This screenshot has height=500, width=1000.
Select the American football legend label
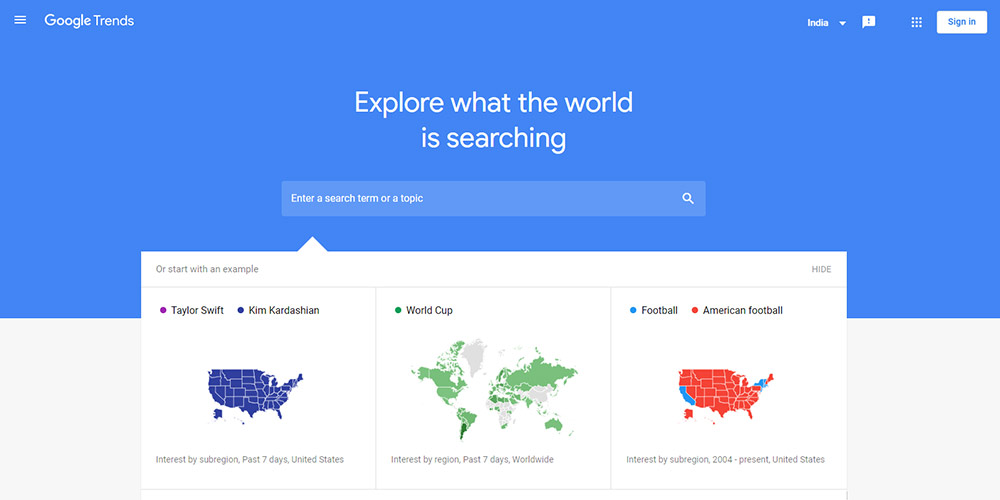(x=742, y=311)
